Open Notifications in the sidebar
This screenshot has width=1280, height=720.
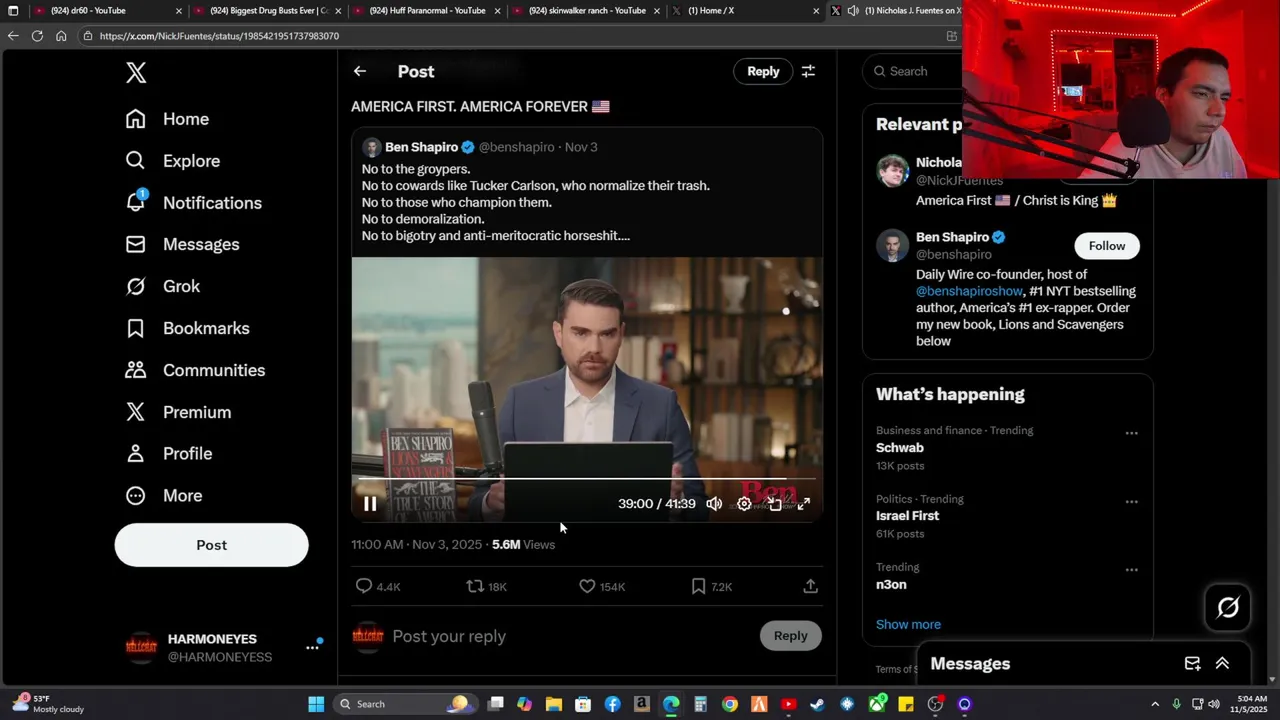tap(193, 202)
